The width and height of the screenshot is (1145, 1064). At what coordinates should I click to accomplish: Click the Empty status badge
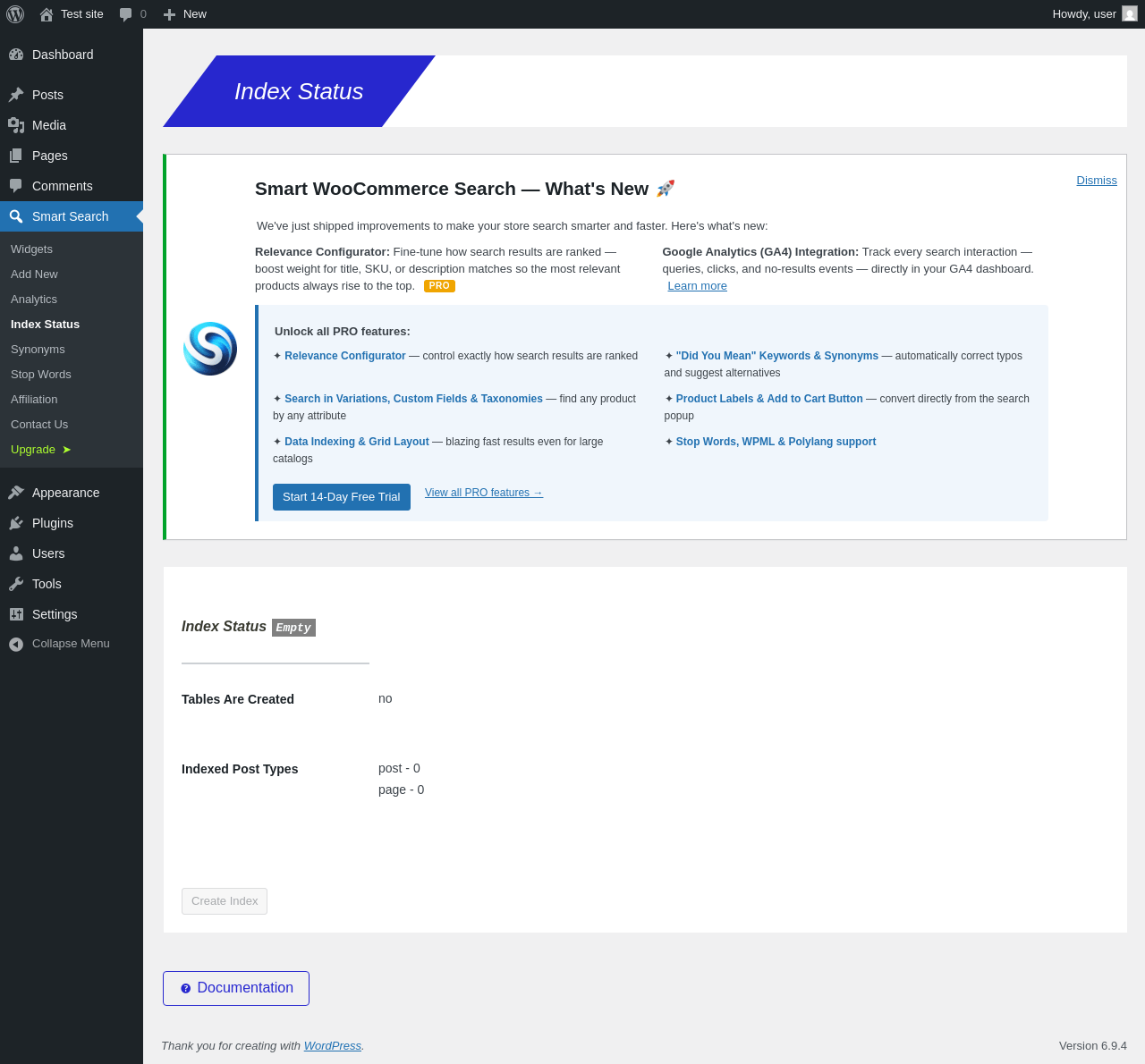tap(293, 628)
